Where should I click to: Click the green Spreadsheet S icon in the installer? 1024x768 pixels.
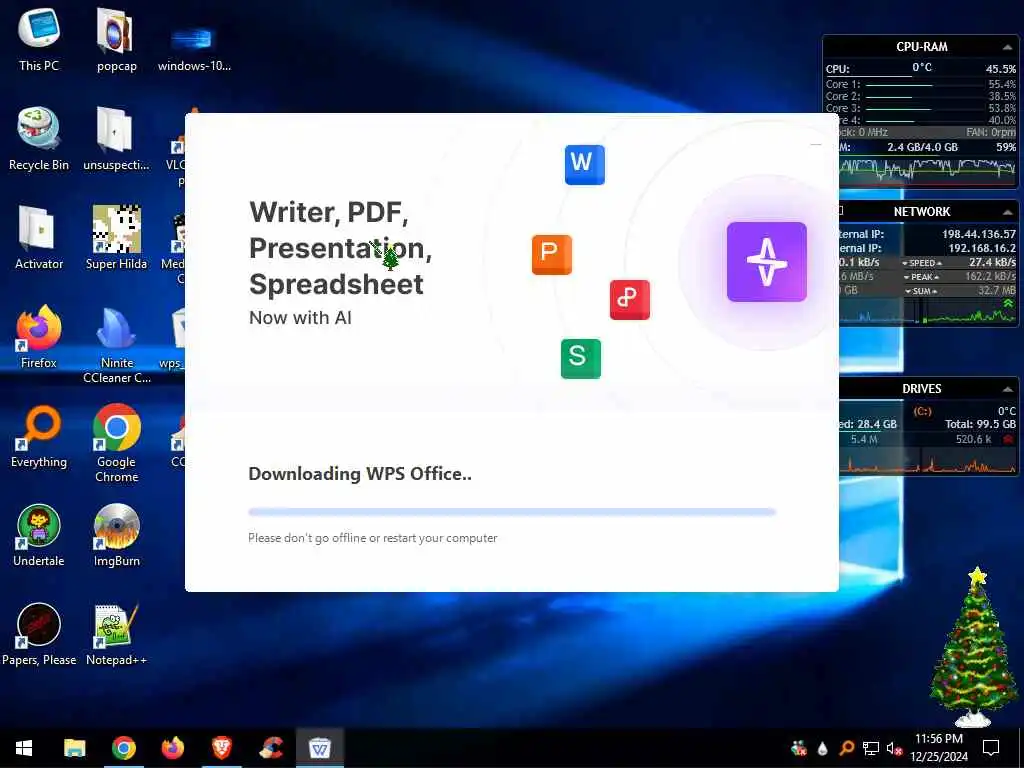(x=581, y=358)
